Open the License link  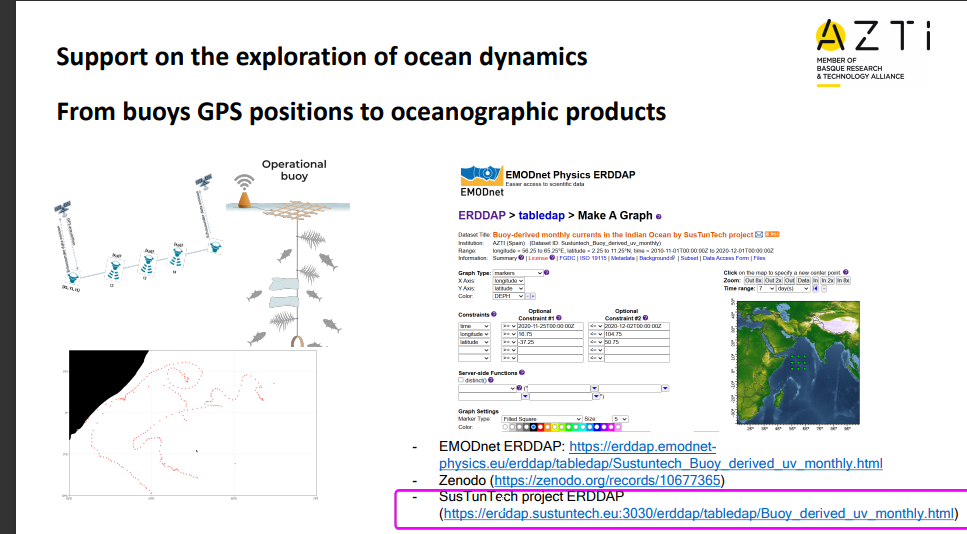pyautogui.click(x=538, y=258)
